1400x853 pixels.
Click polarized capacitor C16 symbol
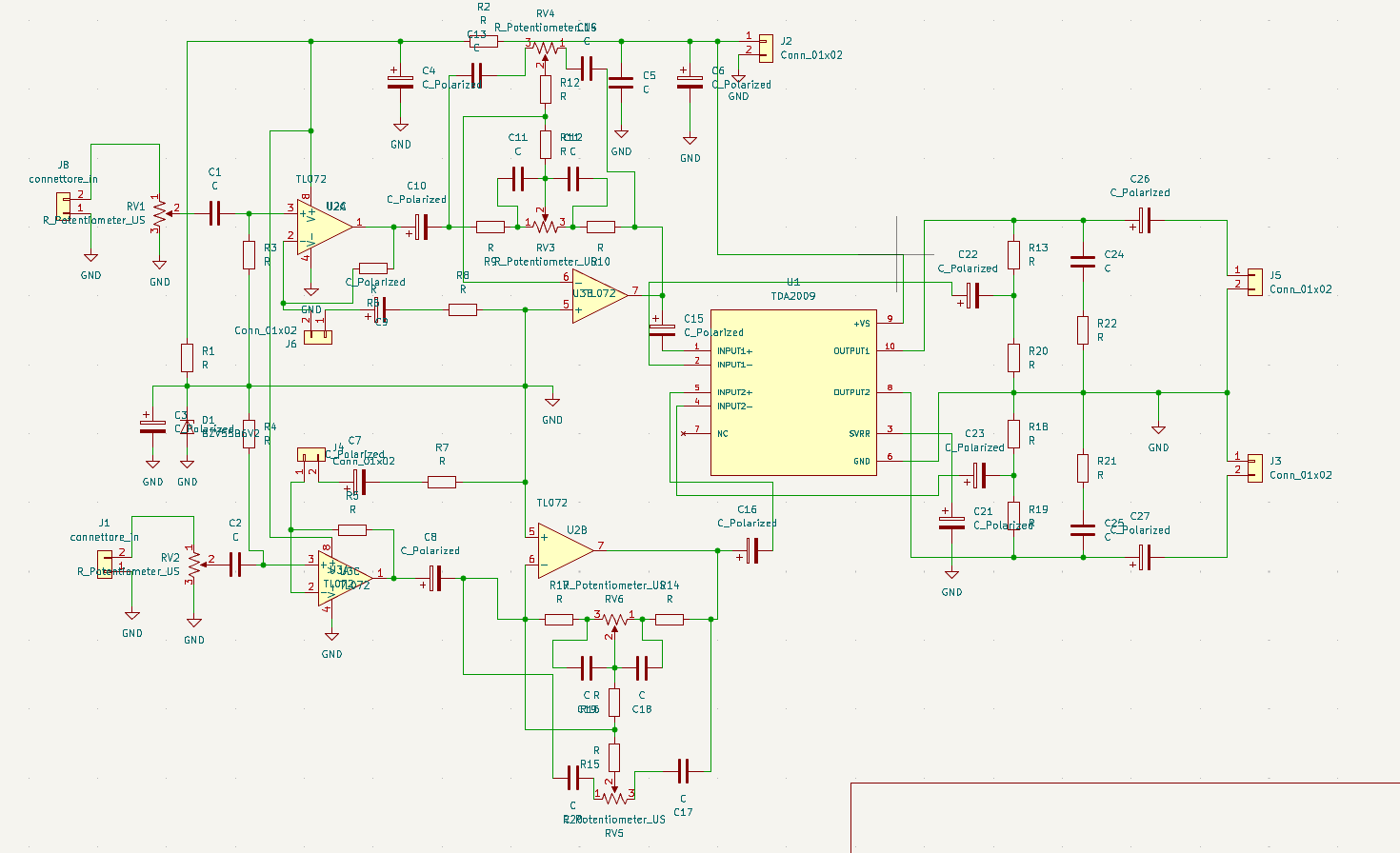click(x=751, y=550)
